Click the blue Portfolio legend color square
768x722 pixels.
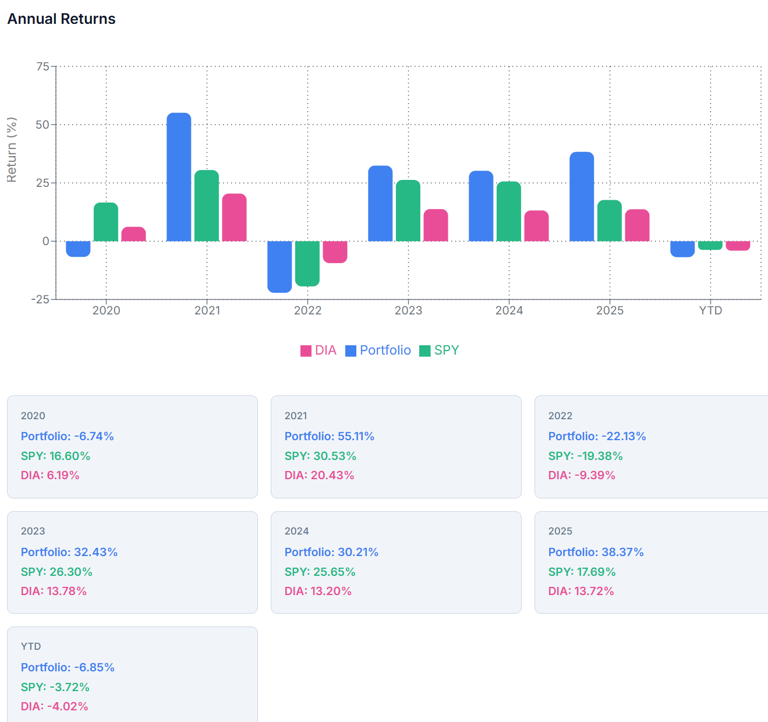[351, 351]
